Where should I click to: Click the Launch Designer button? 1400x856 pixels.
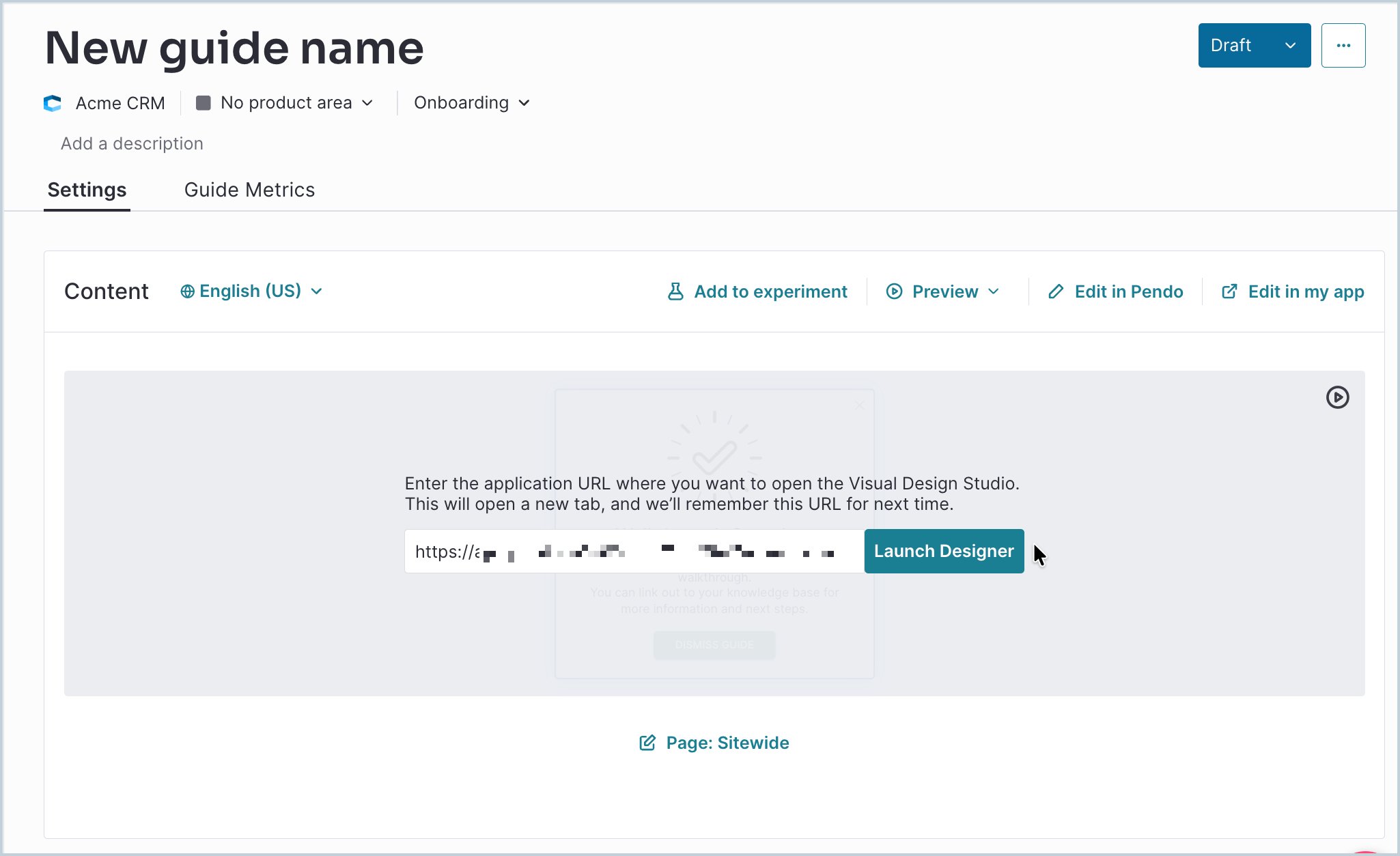[944, 551]
